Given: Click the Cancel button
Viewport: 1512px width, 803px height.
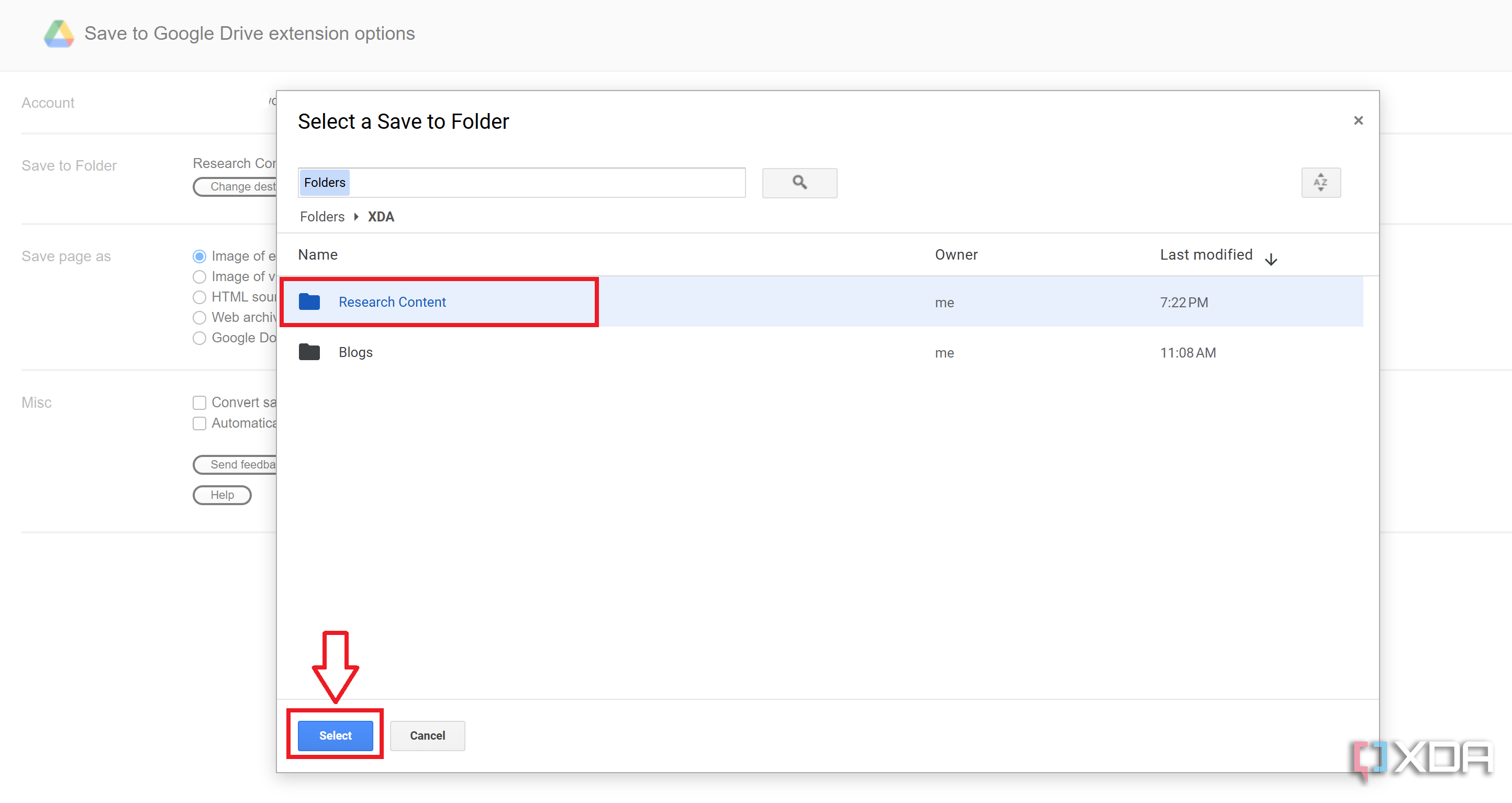Looking at the screenshot, I should [427, 735].
